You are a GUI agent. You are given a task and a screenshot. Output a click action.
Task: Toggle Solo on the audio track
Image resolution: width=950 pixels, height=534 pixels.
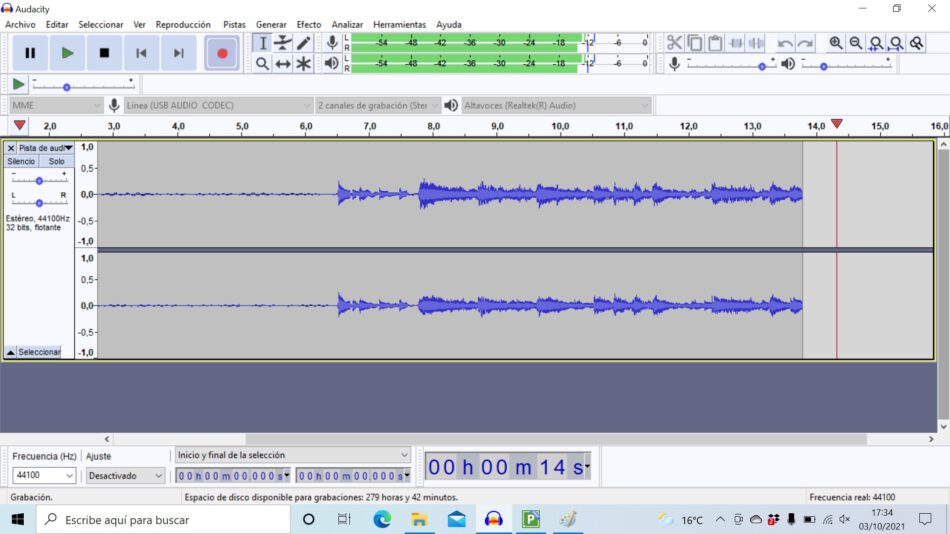(56, 161)
